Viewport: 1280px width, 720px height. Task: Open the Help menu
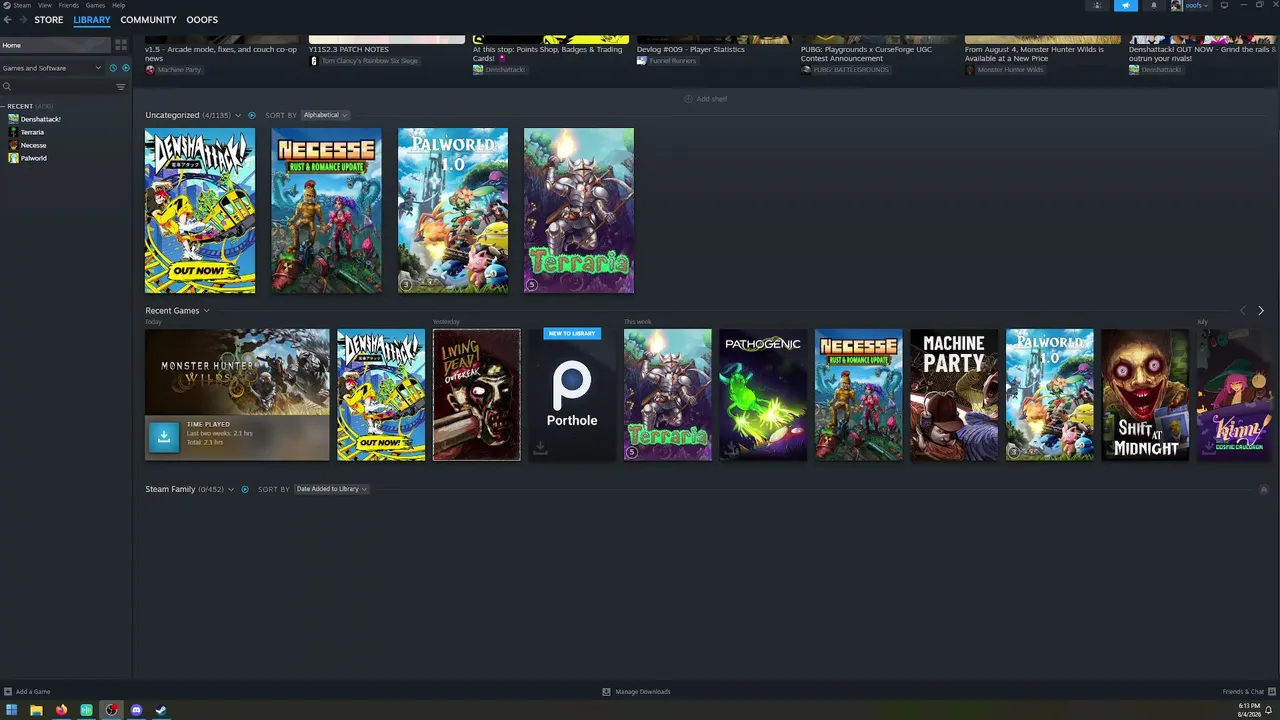pos(119,5)
